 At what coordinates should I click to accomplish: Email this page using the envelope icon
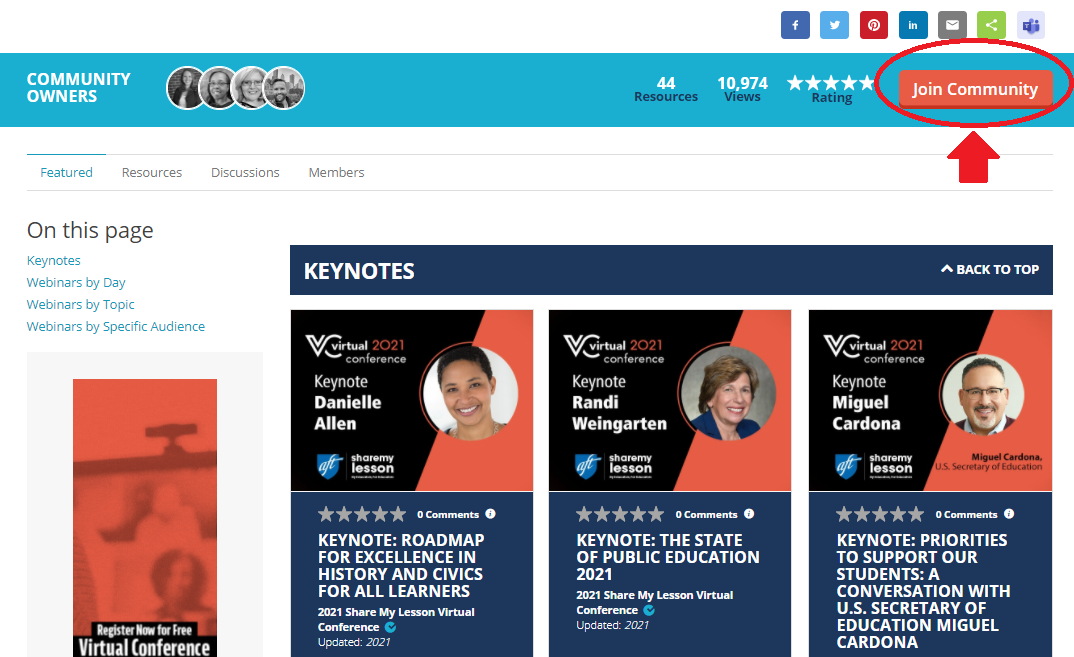pyautogui.click(x=951, y=25)
